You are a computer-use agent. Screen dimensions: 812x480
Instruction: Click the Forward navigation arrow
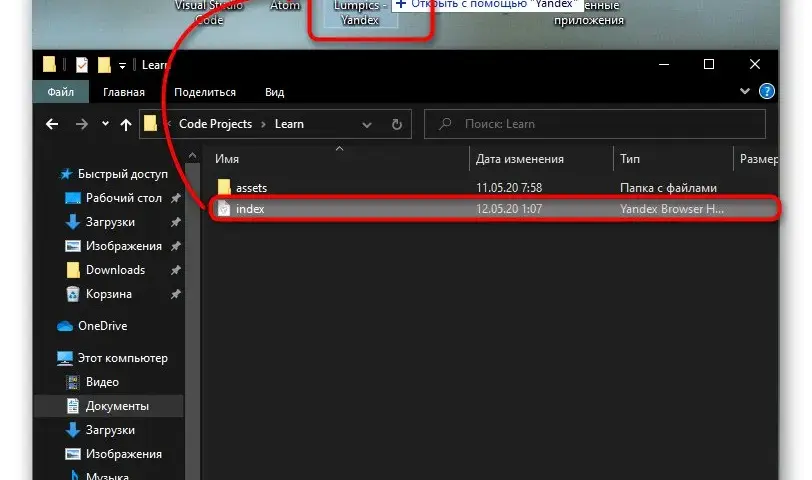[x=81, y=124]
